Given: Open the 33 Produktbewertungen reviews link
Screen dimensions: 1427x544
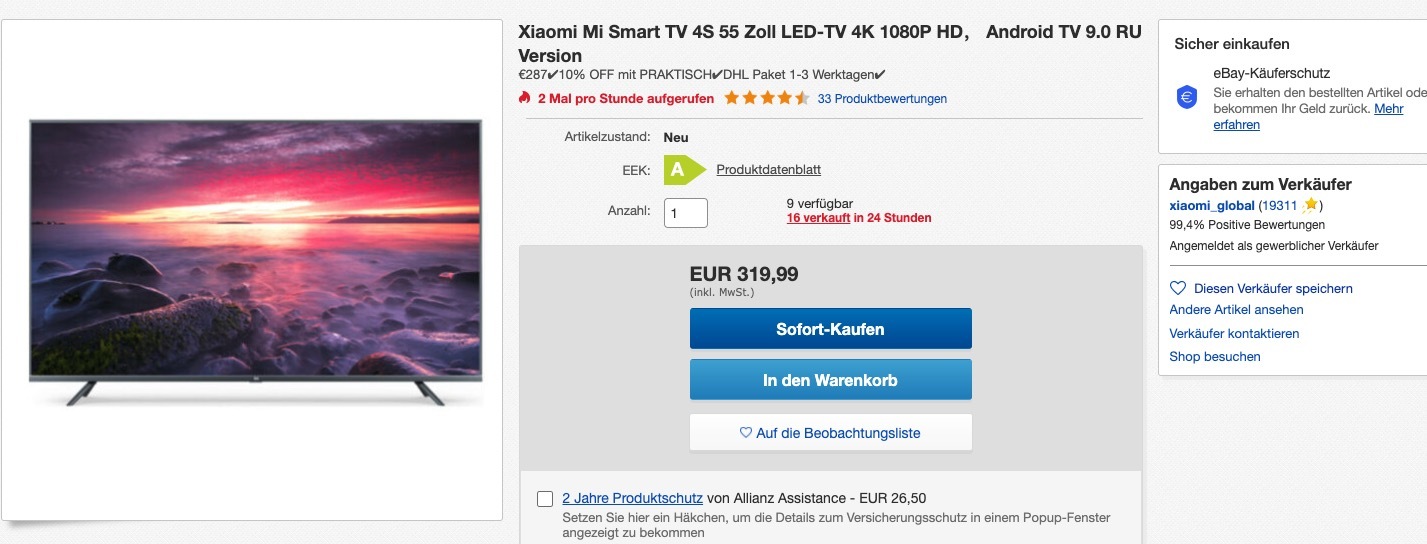Looking at the screenshot, I should (x=882, y=99).
